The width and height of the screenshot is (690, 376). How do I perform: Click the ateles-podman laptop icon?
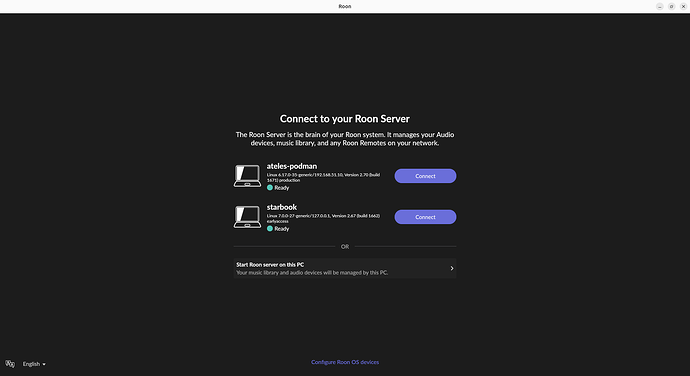tap(247, 176)
